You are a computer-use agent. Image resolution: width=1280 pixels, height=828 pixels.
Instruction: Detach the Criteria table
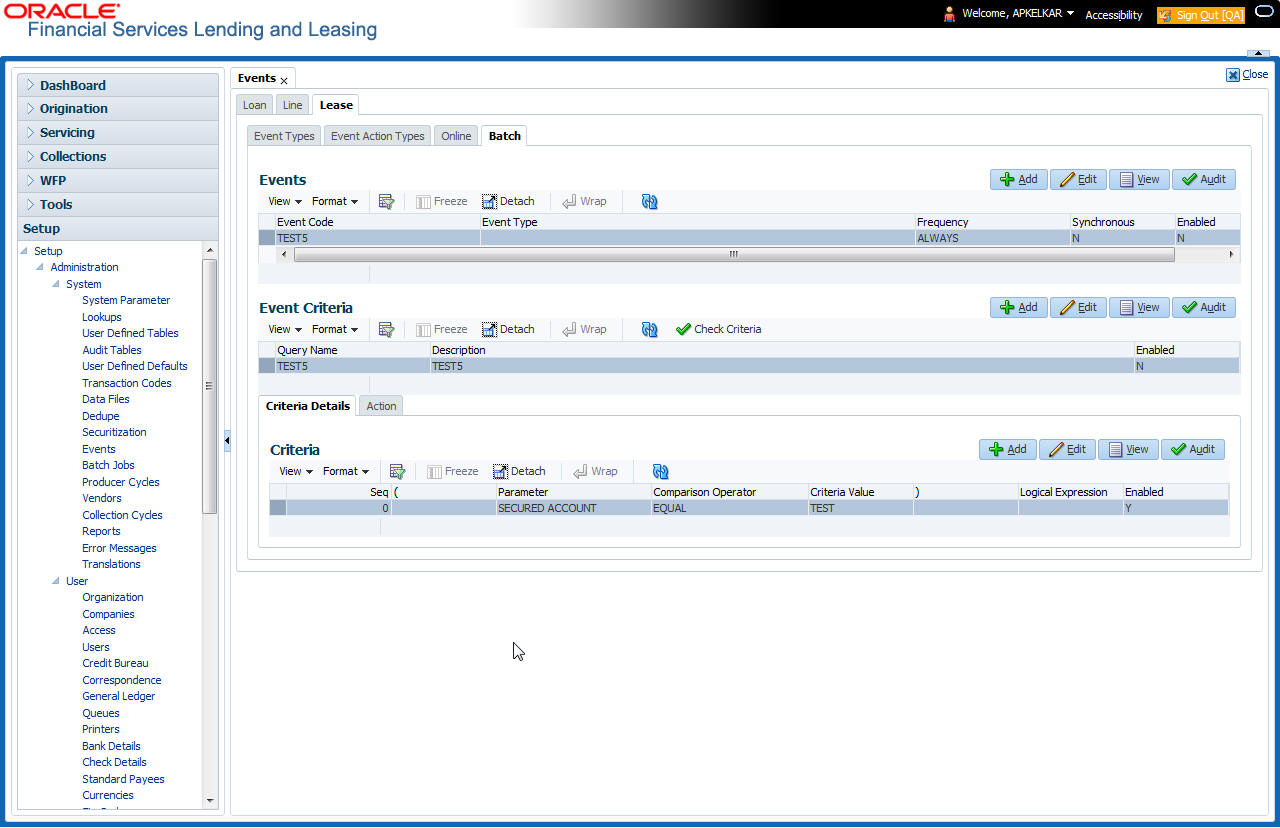point(519,471)
